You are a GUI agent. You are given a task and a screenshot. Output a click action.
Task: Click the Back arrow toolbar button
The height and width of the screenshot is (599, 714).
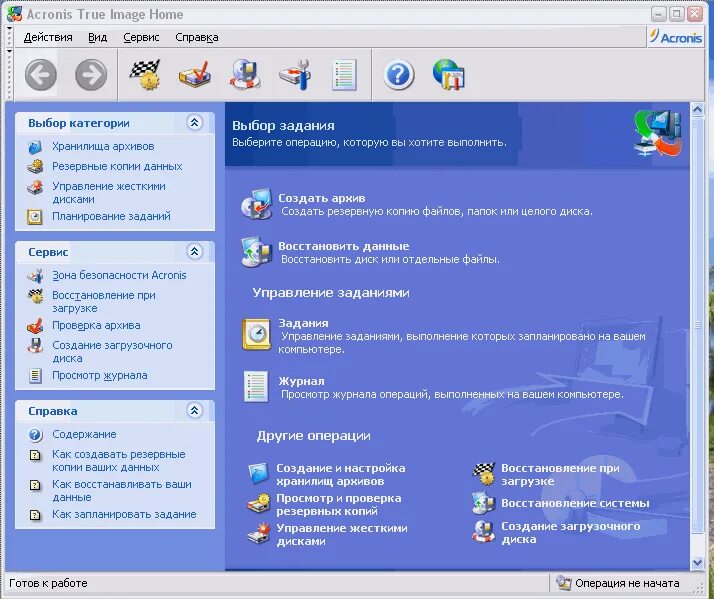pos(41,75)
